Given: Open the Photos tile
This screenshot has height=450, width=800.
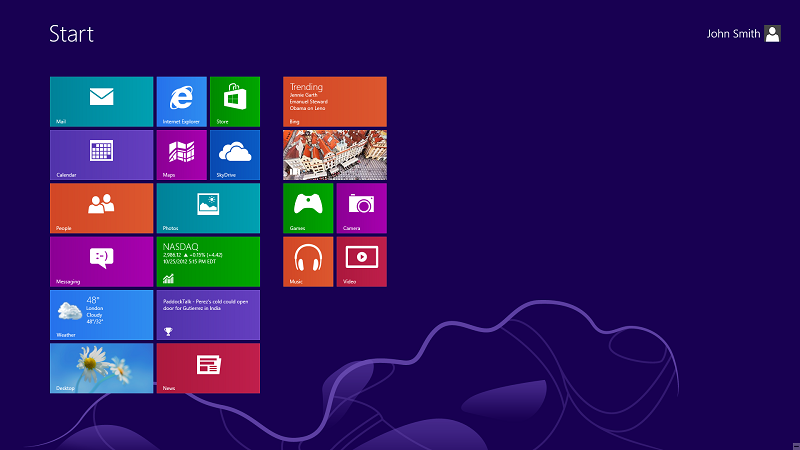Looking at the screenshot, I should pyautogui.click(x=208, y=208).
